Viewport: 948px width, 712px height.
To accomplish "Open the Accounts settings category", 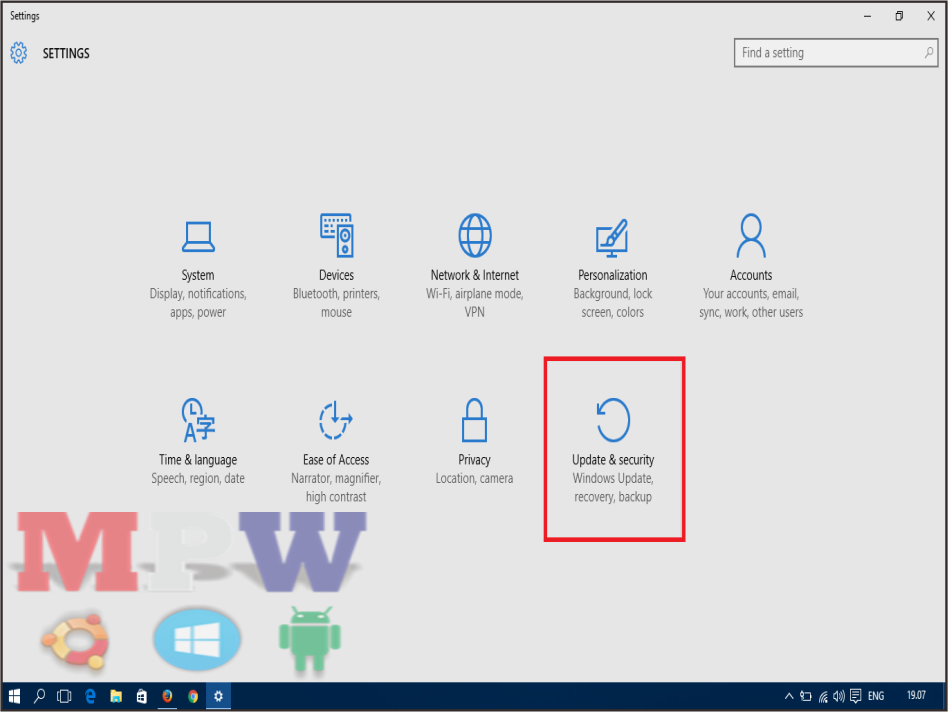I will [751, 267].
